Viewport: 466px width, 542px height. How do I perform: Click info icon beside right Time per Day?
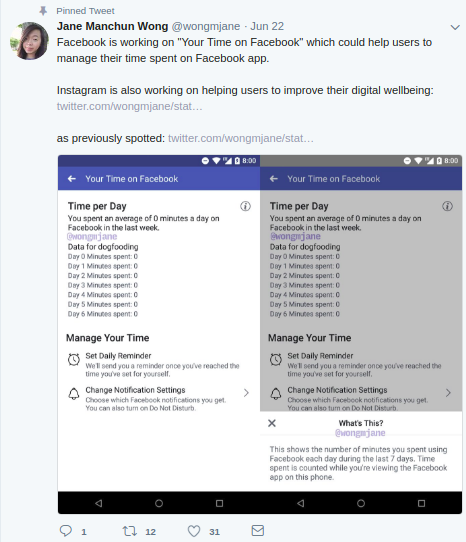pos(447,206)
